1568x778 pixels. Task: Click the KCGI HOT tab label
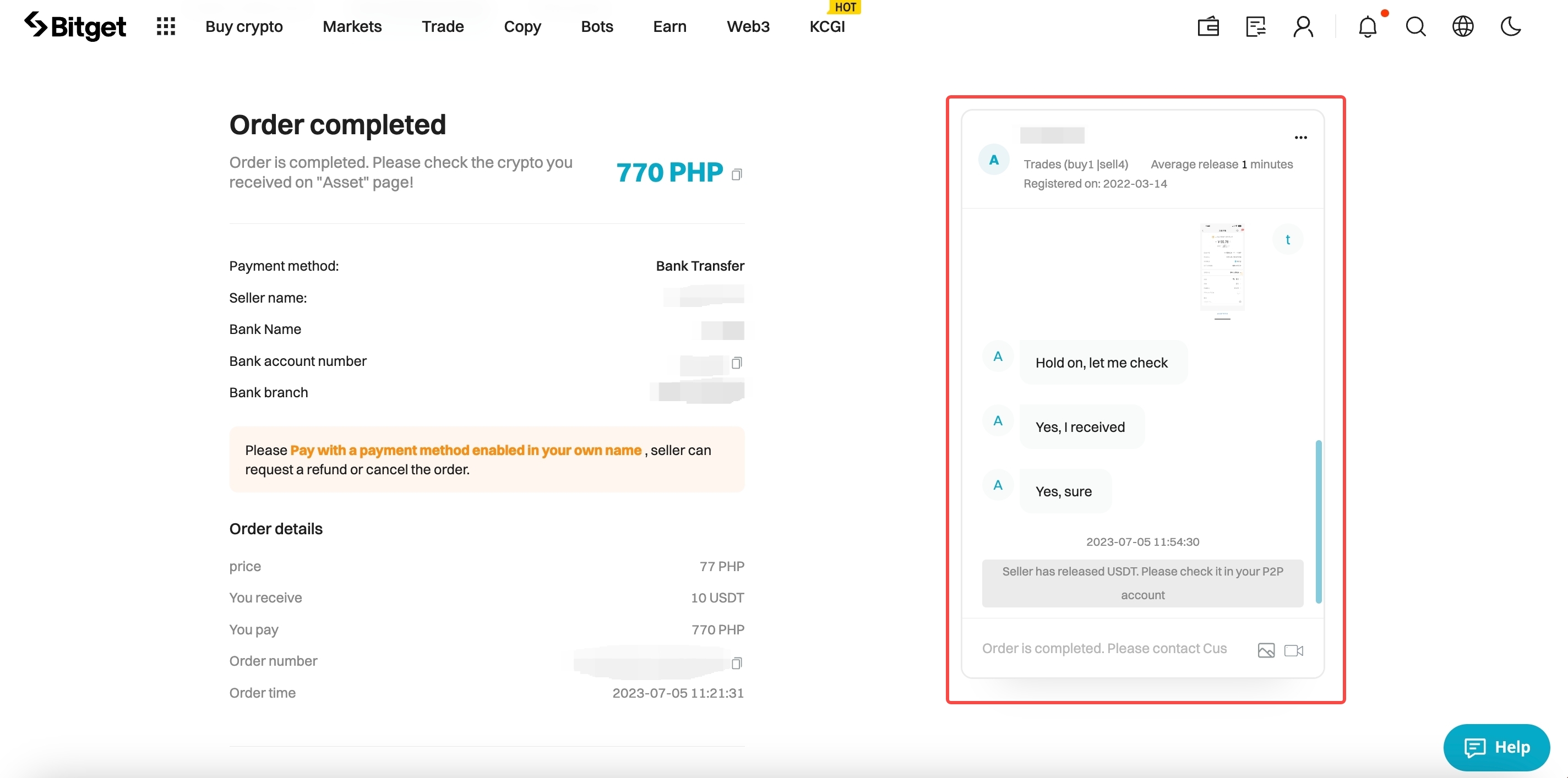827,25
